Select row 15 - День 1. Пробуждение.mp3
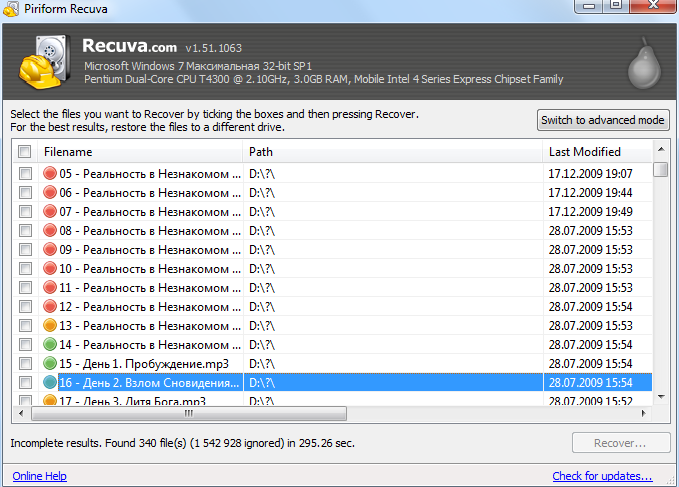 click(x=332, y=364)
